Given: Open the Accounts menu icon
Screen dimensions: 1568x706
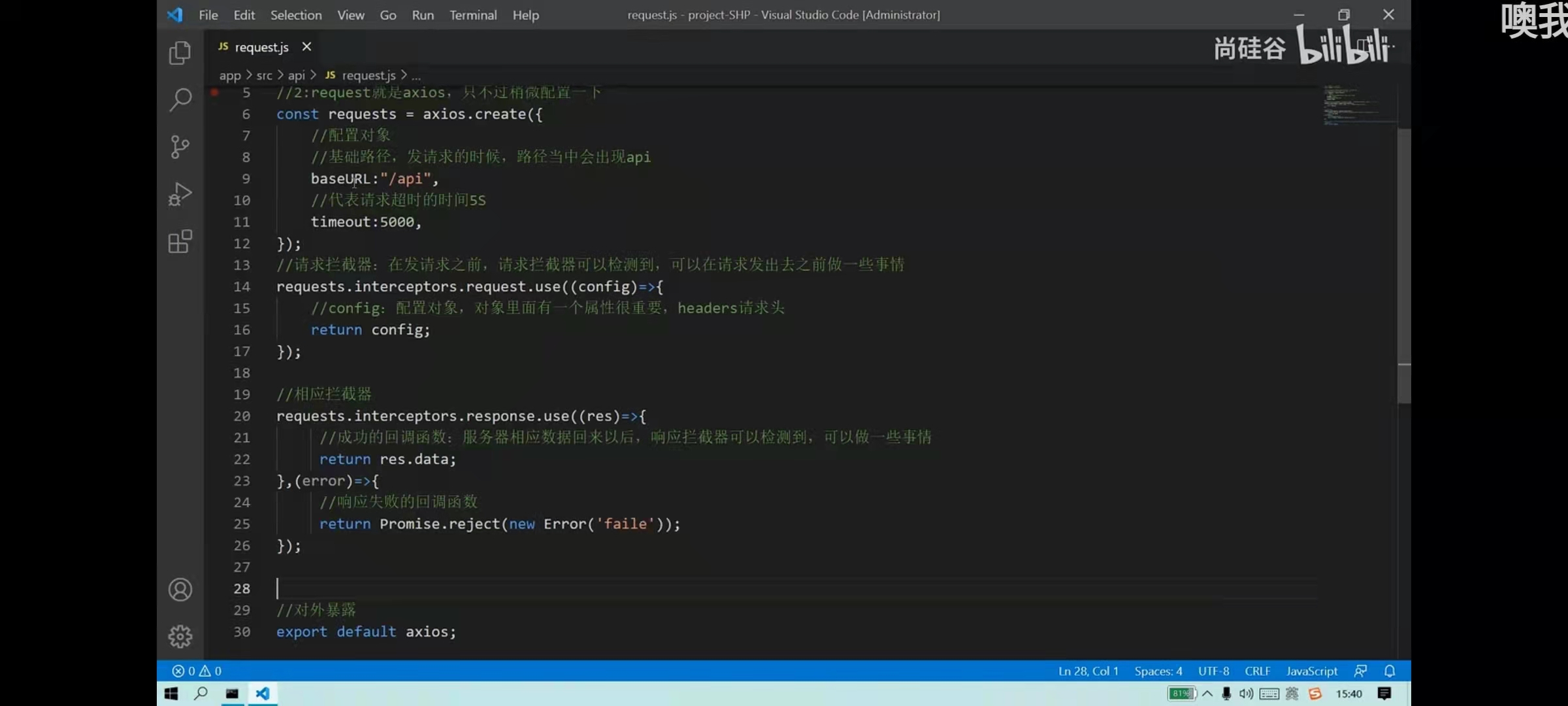Looking at the screenshot, I should pos(180,590).
